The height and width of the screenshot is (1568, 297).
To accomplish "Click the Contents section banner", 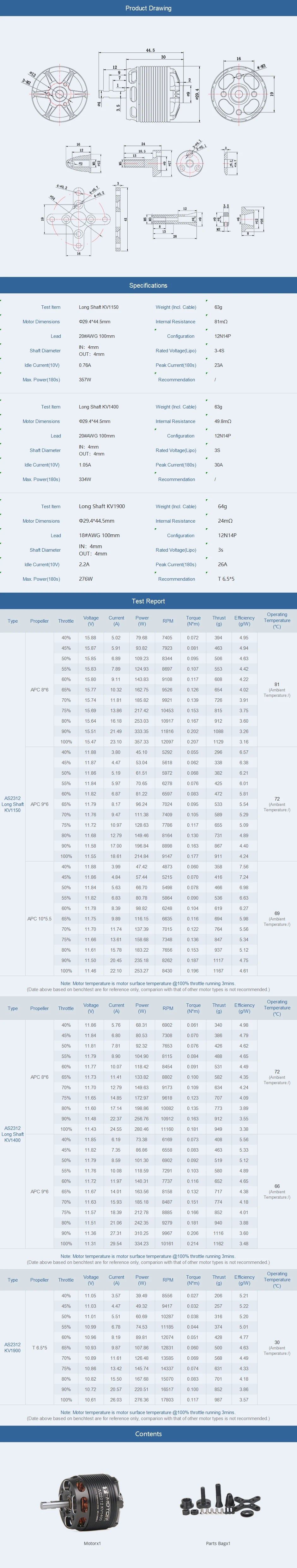I will click(x=148, y=1434).
